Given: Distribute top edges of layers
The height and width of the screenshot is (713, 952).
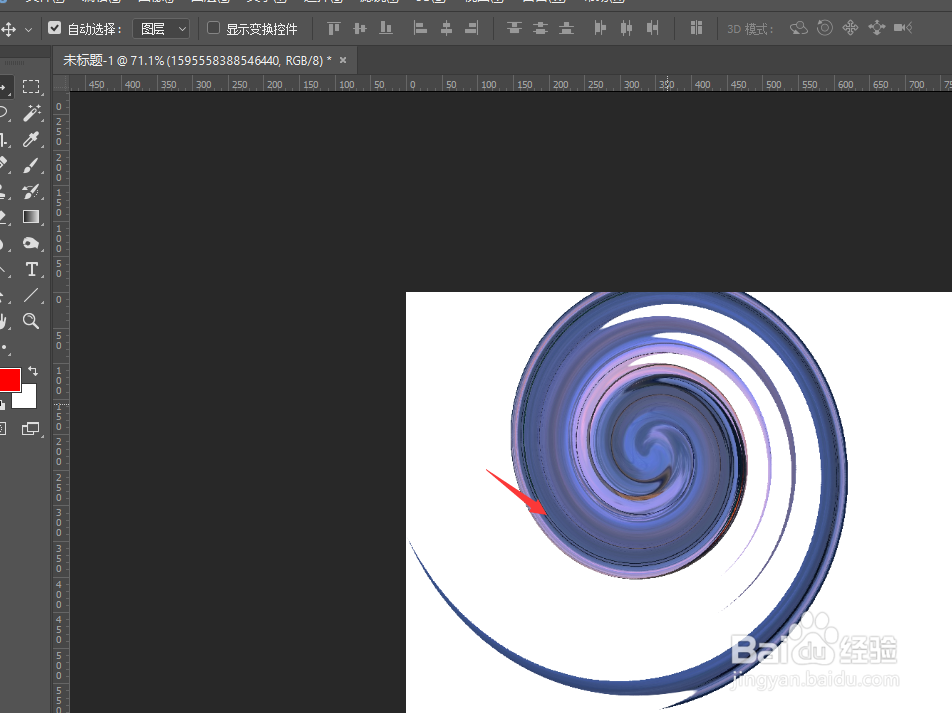Looking at the screenshot, I should 514,28.
